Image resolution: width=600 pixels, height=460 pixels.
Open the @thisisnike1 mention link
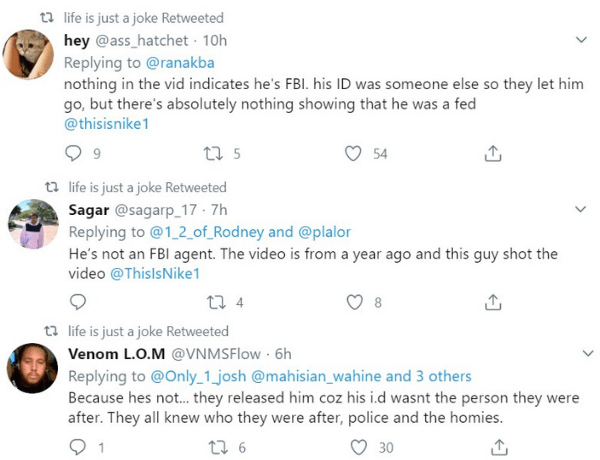106,124
